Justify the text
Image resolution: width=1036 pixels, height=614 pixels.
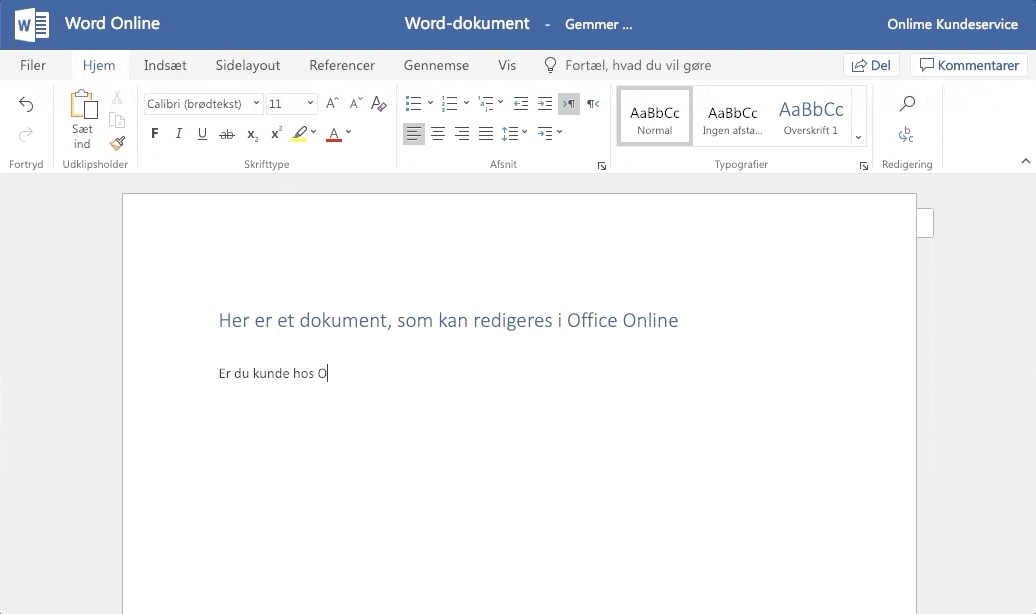pyautogui.click(x=486, y=134)
